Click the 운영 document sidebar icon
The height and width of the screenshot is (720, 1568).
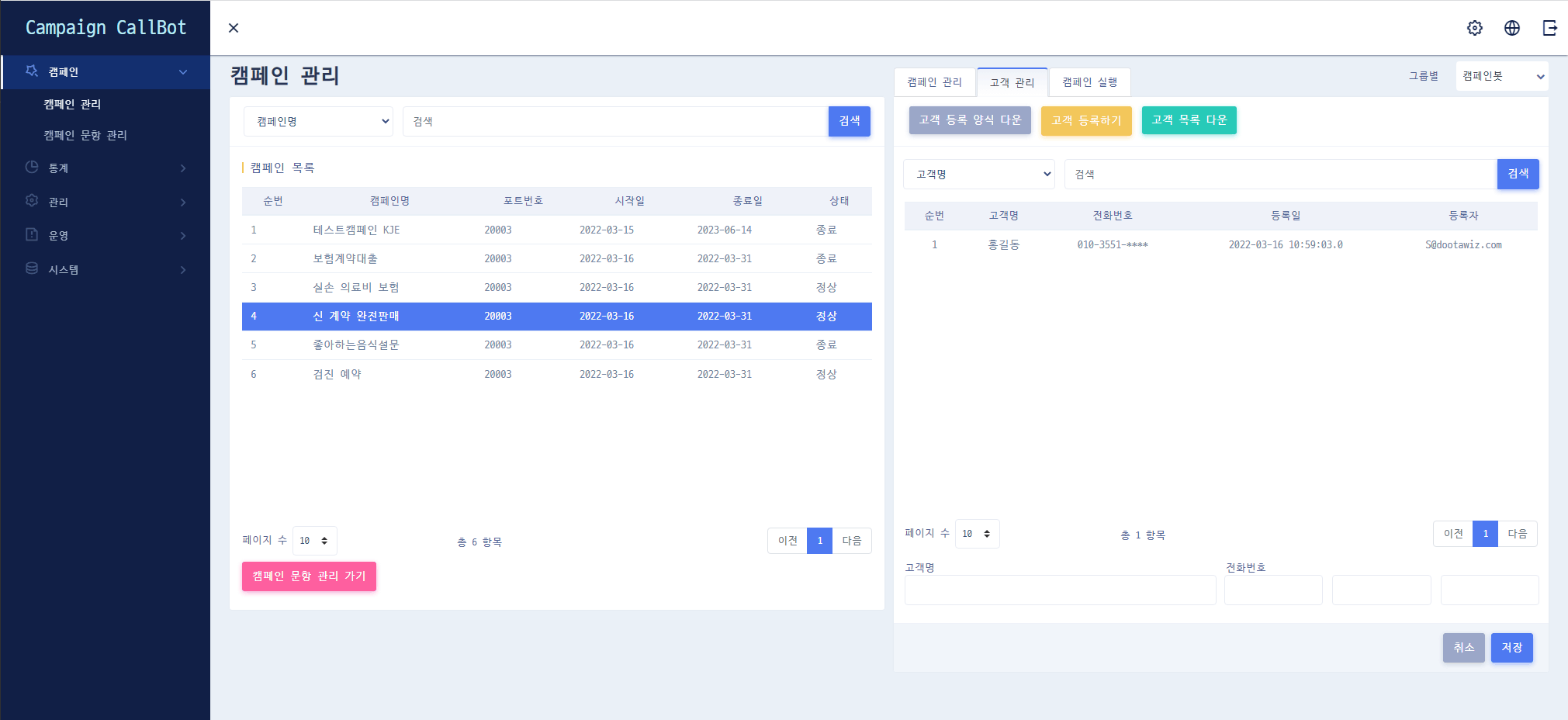coord(32,234)
